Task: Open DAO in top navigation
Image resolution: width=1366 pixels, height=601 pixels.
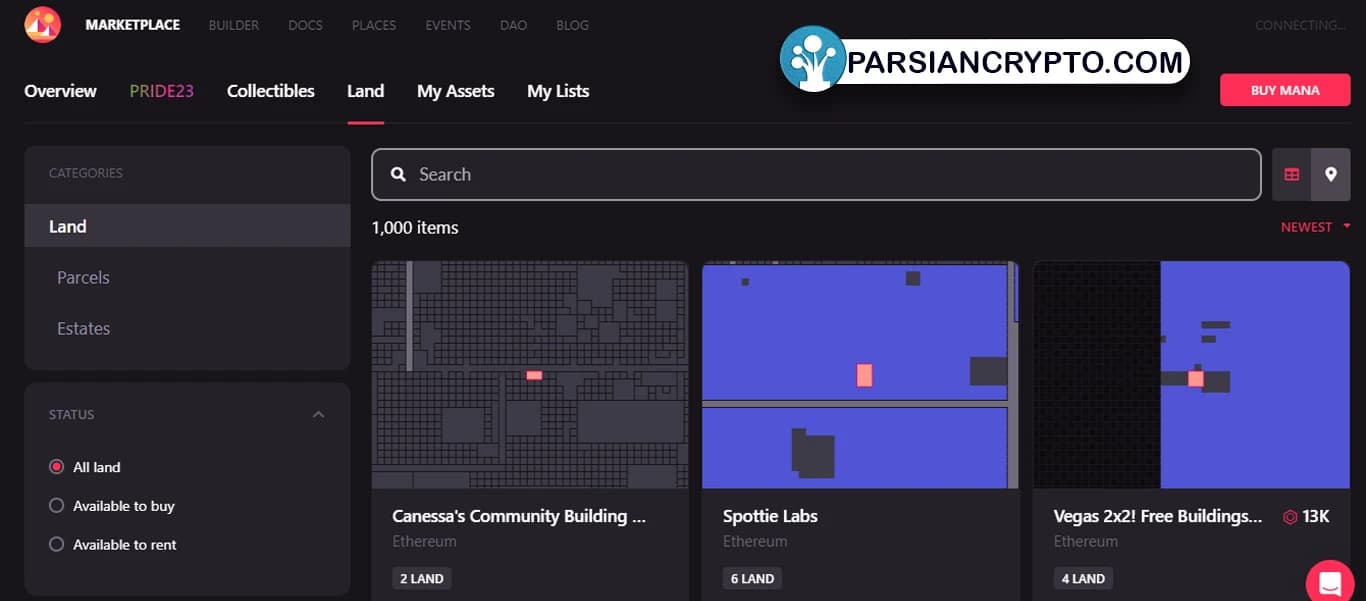Action: tap(513, 25)
